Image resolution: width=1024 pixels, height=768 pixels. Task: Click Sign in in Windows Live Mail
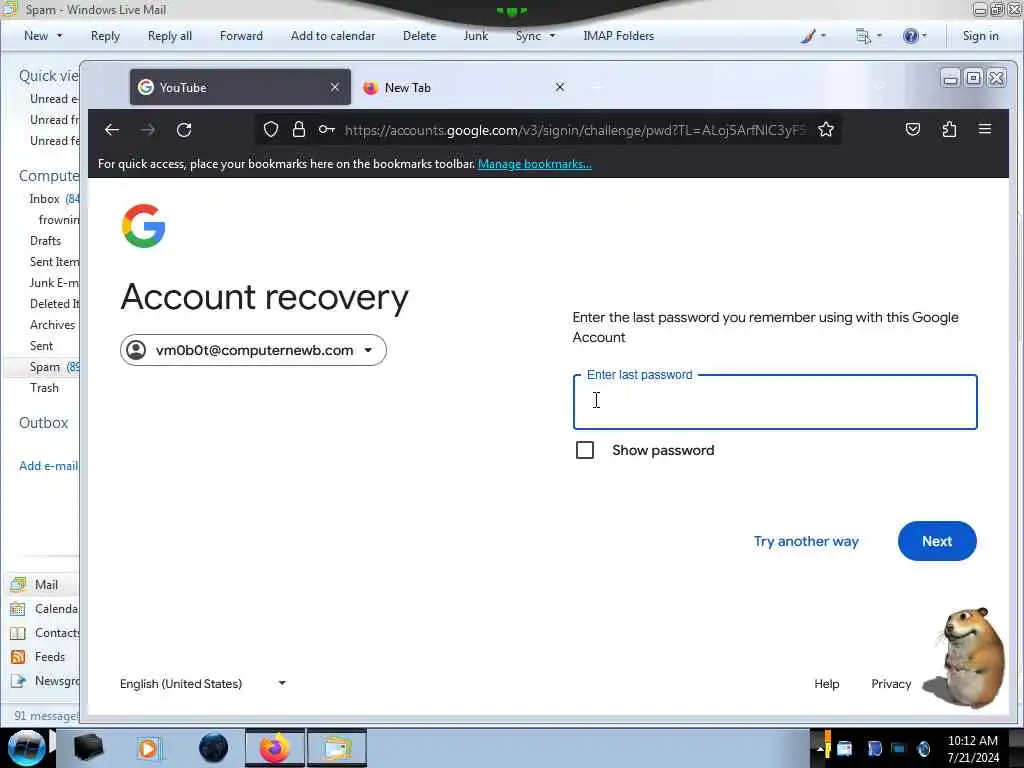tap(980, 36)
